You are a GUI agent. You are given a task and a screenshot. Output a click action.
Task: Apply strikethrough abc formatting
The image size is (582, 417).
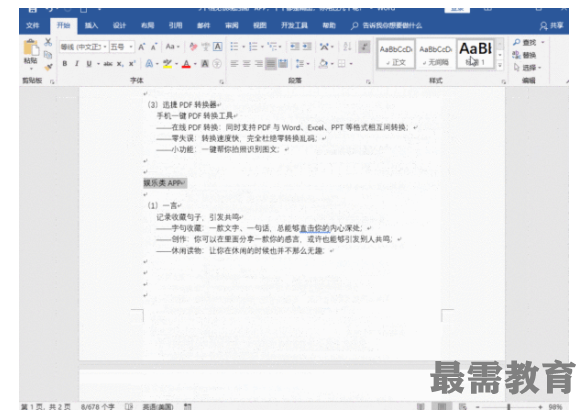108,64
